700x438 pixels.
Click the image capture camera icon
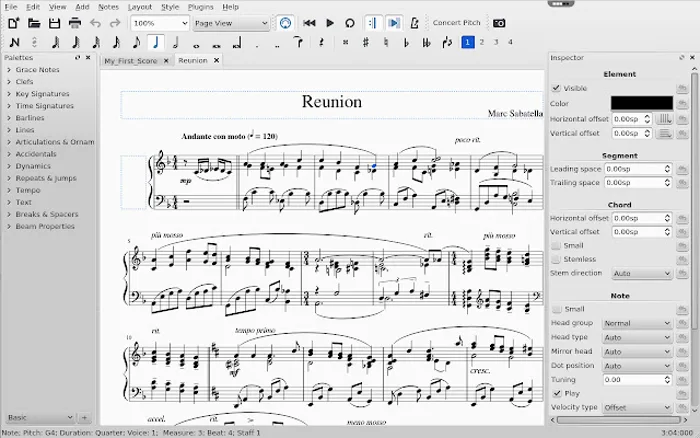[x=499, y=23]
